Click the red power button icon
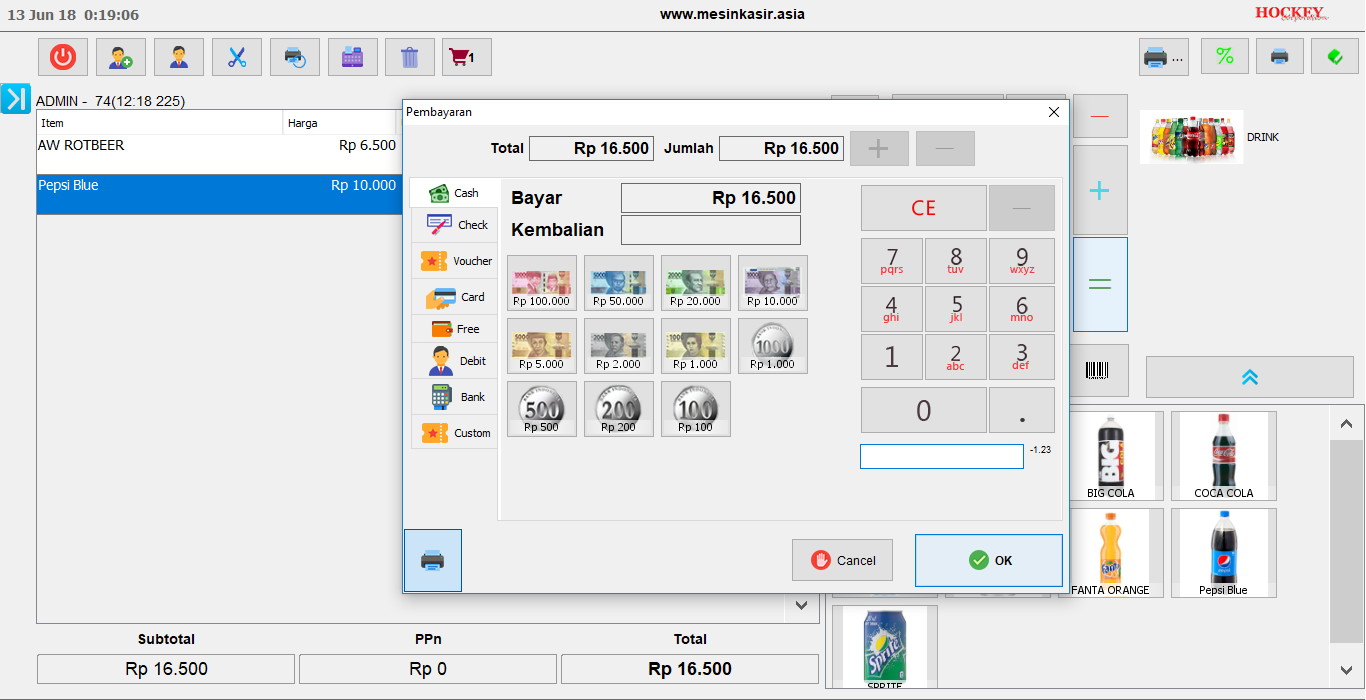The image size is (1366, 700). (x=63, y=57)
